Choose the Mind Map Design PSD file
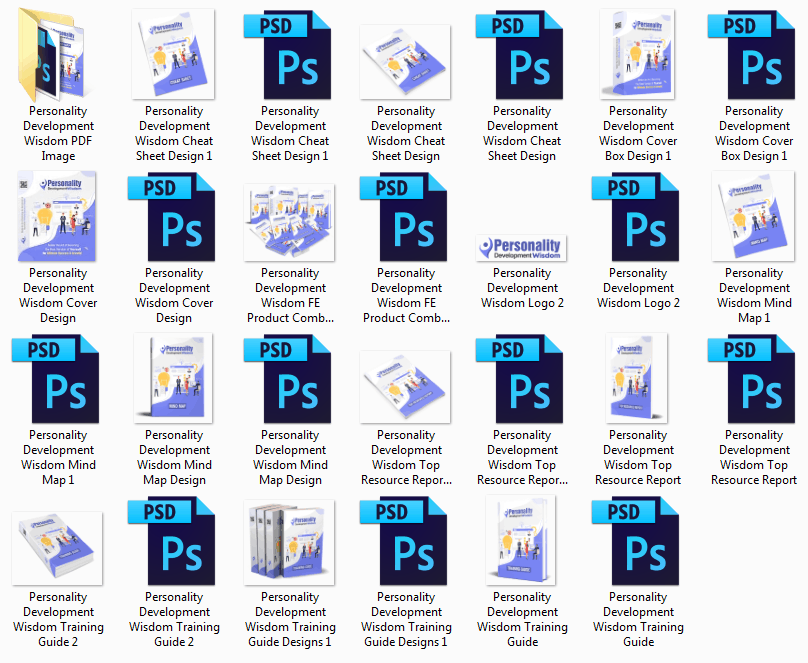 (290, 377)
